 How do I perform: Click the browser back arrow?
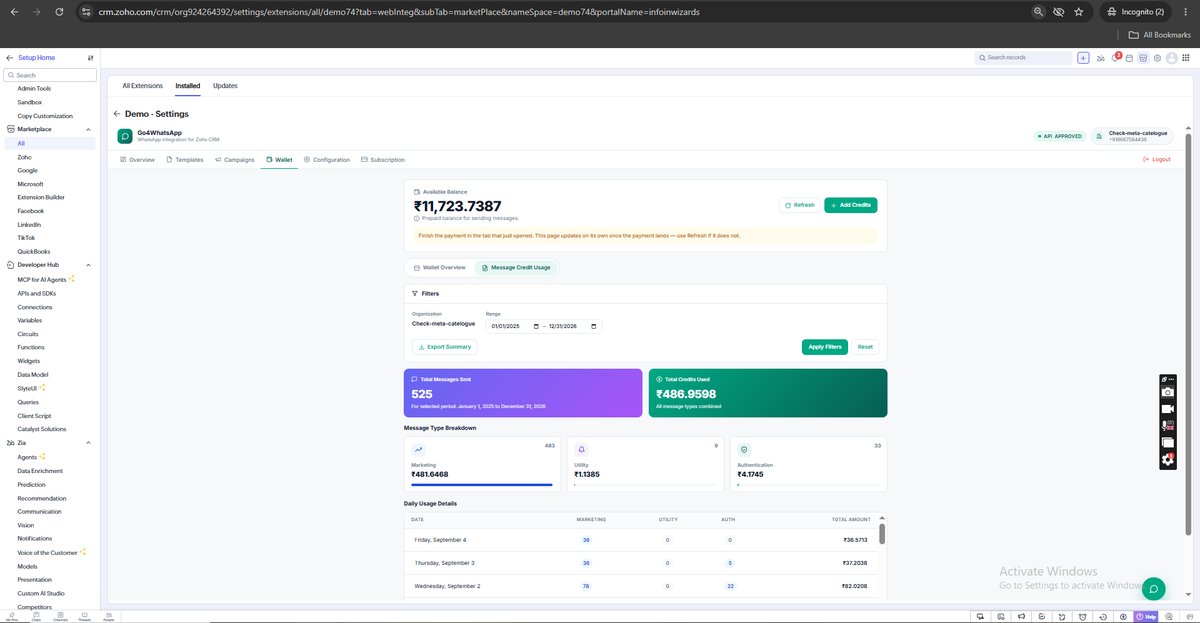(x=14, y=12)
